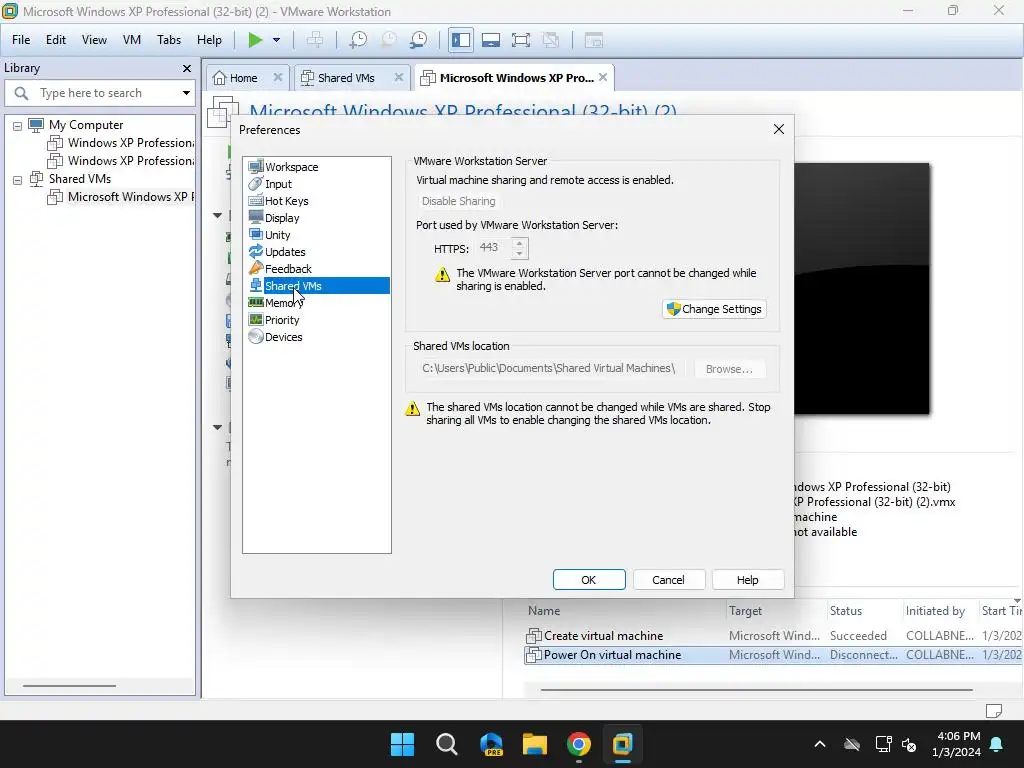Open the File menu

pos(21,40)
